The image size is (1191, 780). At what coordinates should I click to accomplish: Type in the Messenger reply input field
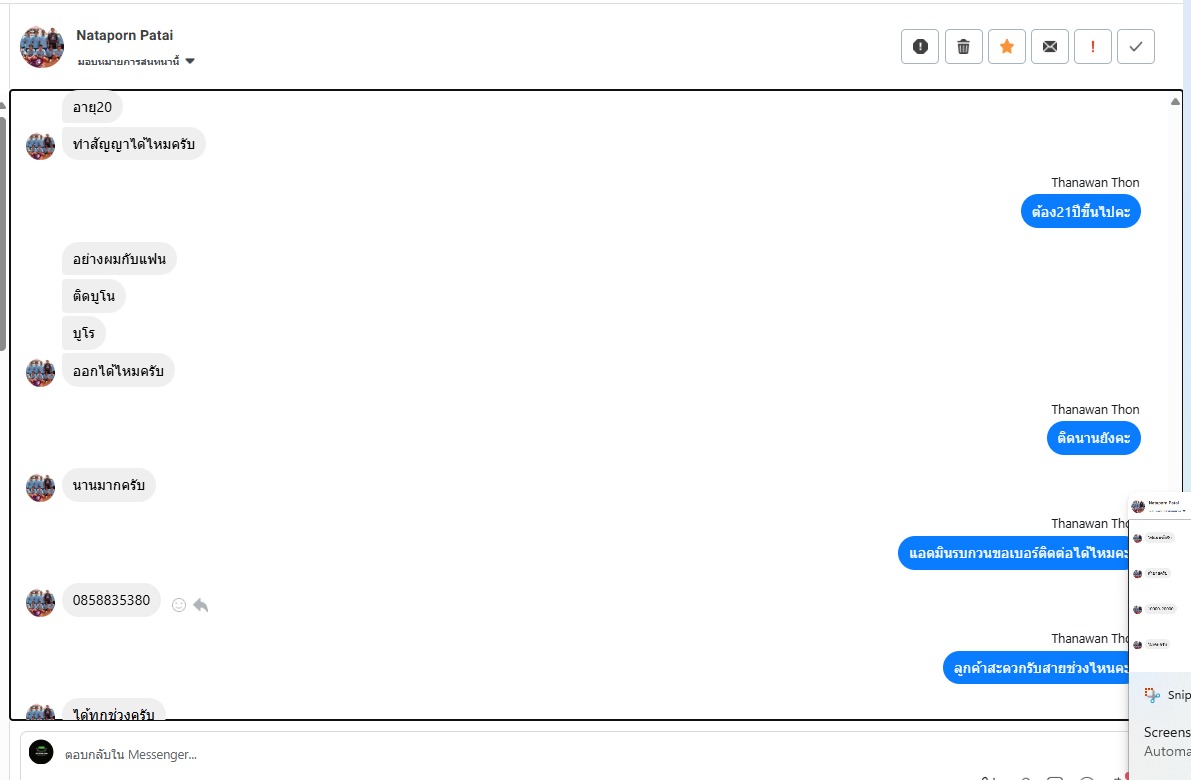(x=500, y=754)
